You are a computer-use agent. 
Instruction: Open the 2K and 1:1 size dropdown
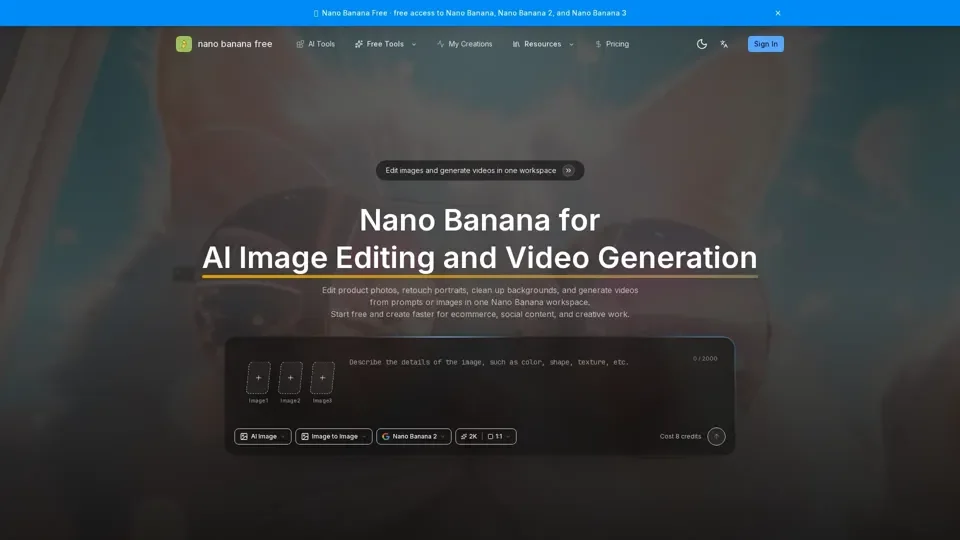(x=486, y=437)
